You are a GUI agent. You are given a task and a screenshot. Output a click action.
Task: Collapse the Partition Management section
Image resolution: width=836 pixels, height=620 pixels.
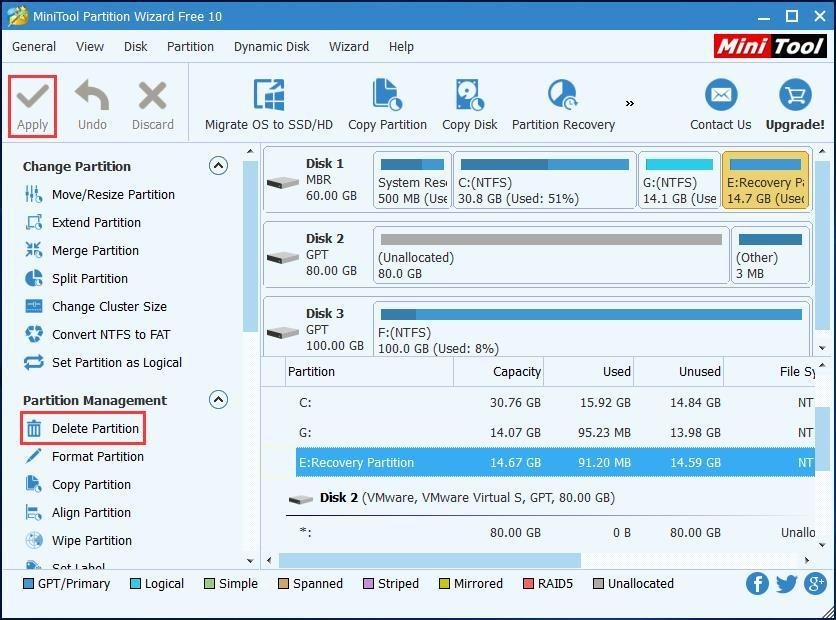218,399
